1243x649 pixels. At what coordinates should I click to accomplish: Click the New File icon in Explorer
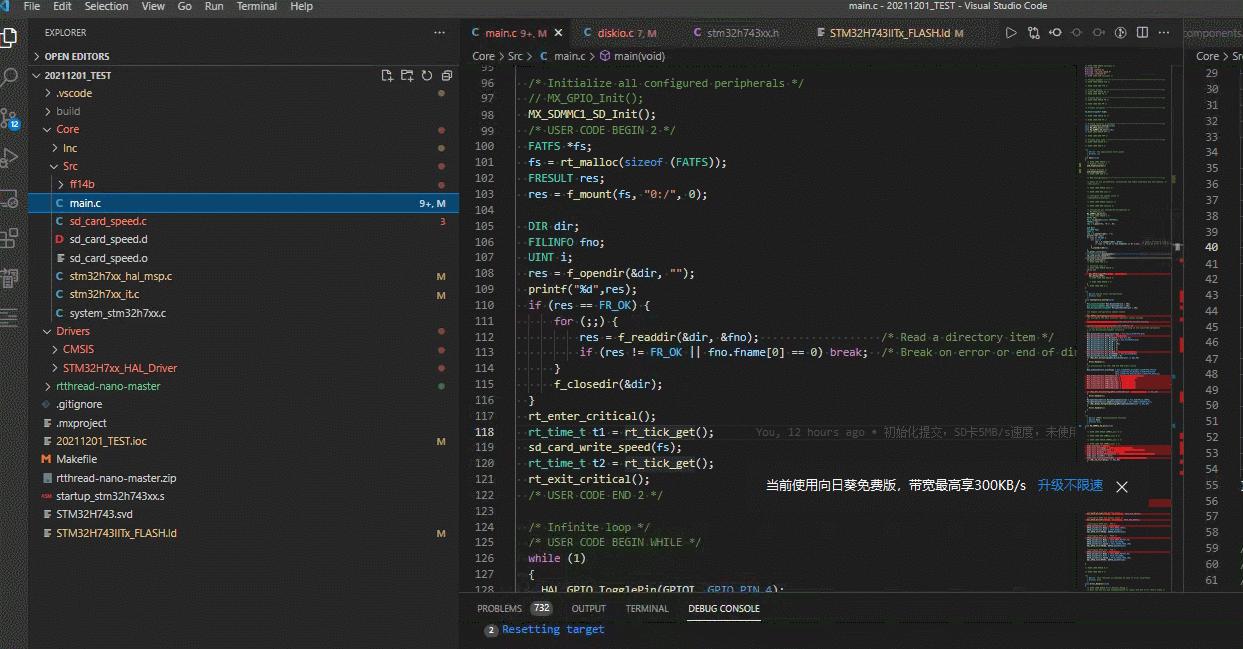[x=387, y=76]
